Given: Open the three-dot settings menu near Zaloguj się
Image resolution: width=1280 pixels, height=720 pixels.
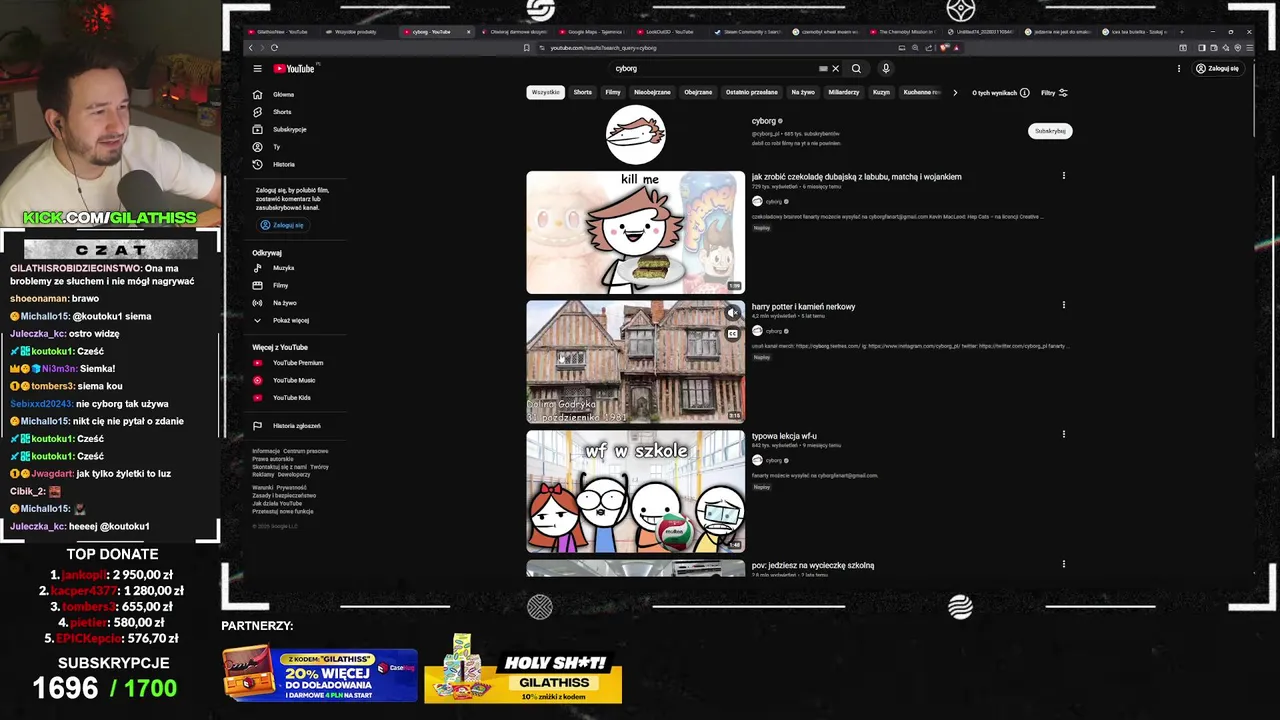Looking at the screenshot, I should click(x=1179, y=69).
